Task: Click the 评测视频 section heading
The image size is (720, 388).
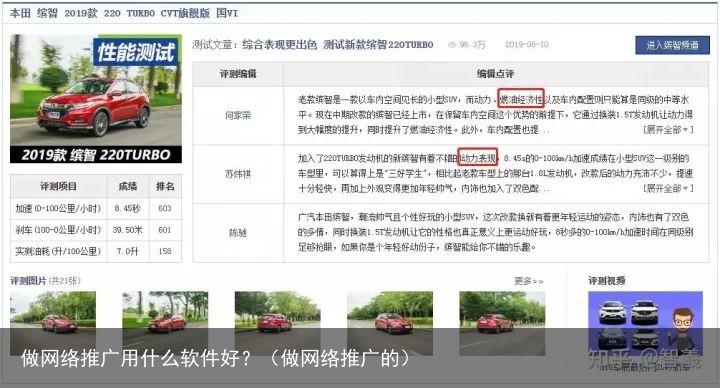Action: coord(607,281)
